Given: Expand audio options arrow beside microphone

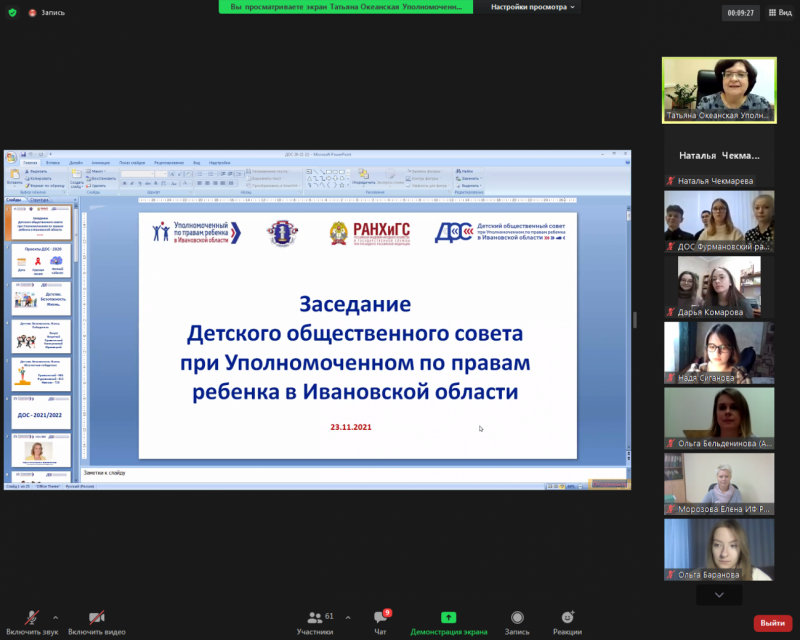Looking at the screenshot, I should 55,617.
